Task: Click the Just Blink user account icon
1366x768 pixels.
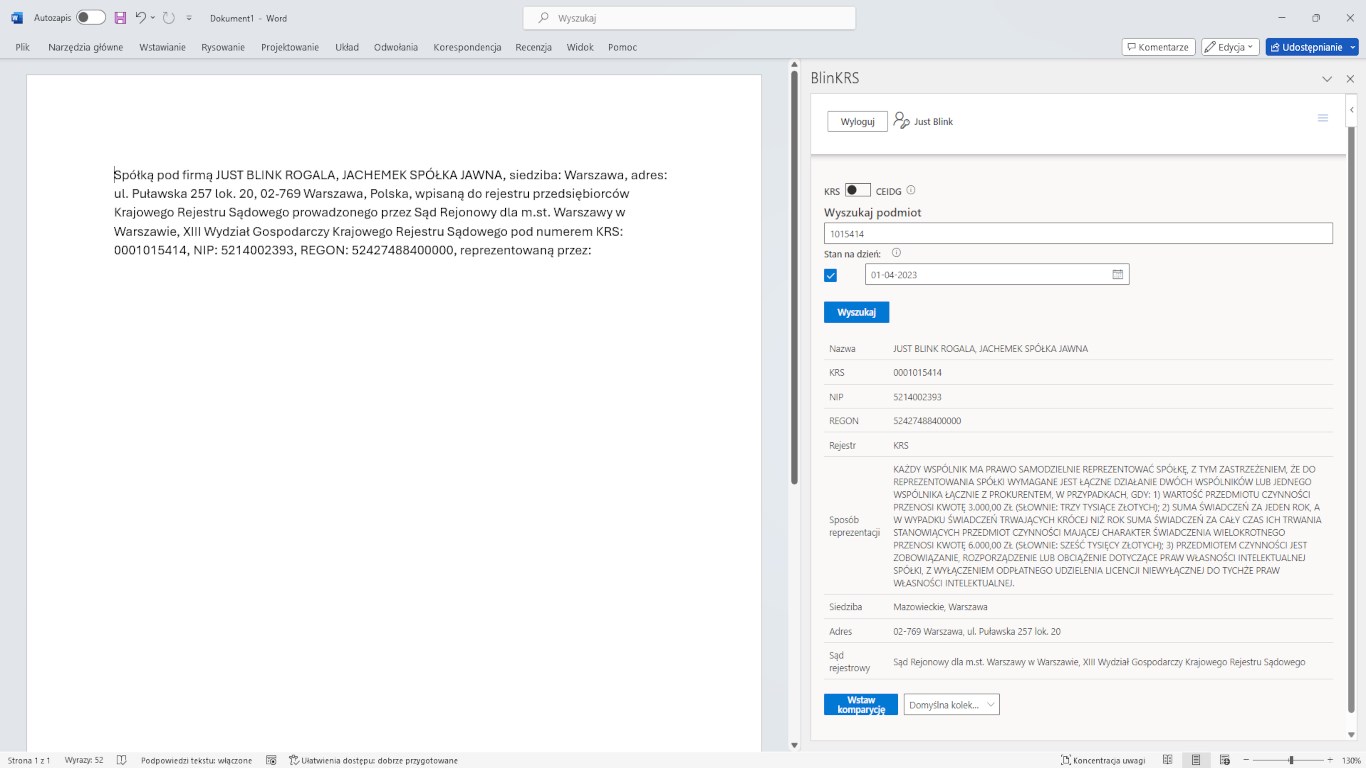Action: (901, 120)
